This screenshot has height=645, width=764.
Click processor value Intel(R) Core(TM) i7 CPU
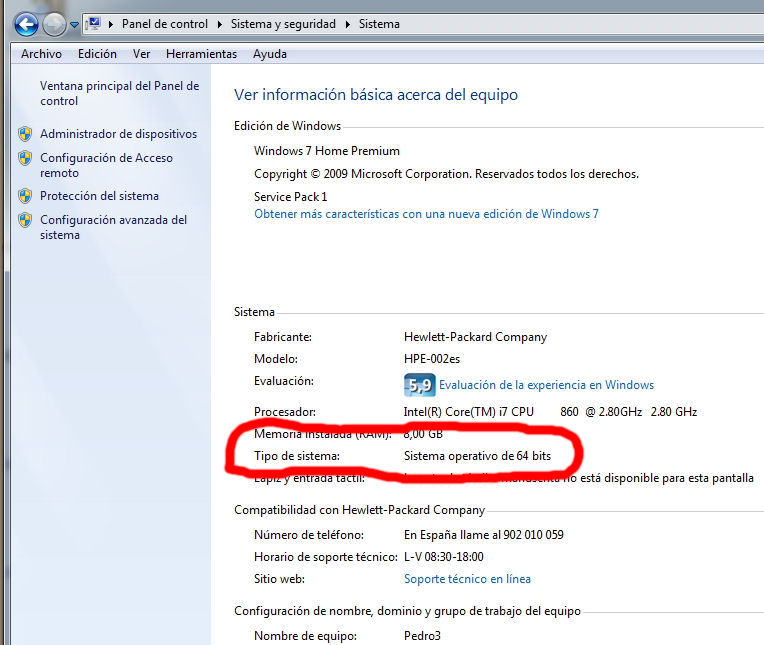click(469, 412)
